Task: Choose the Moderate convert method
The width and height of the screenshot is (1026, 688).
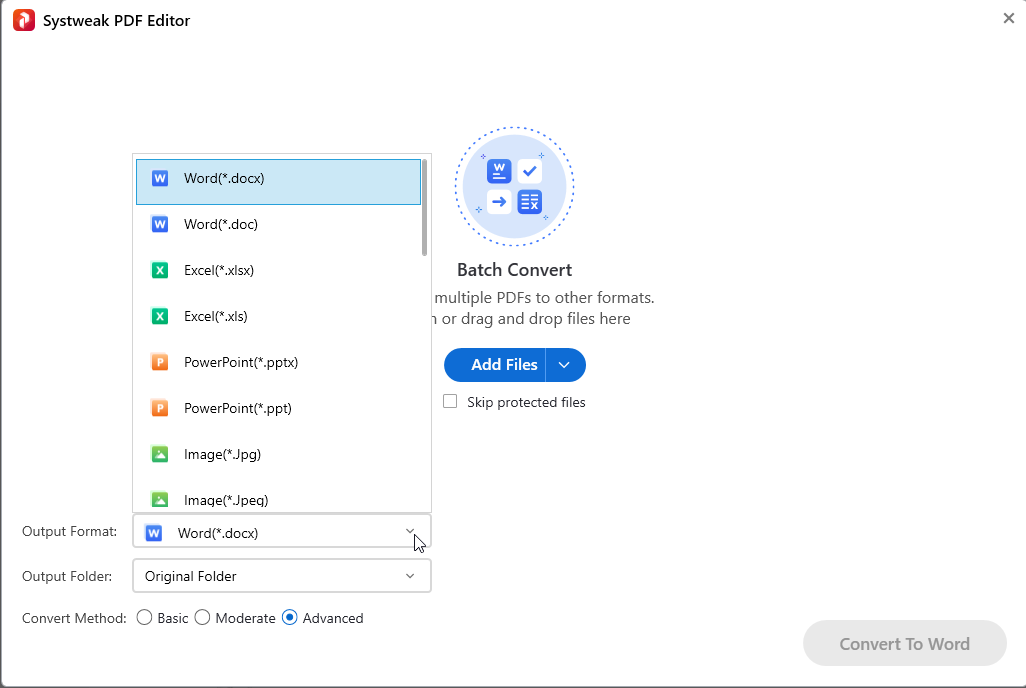Action: [202, 617]
